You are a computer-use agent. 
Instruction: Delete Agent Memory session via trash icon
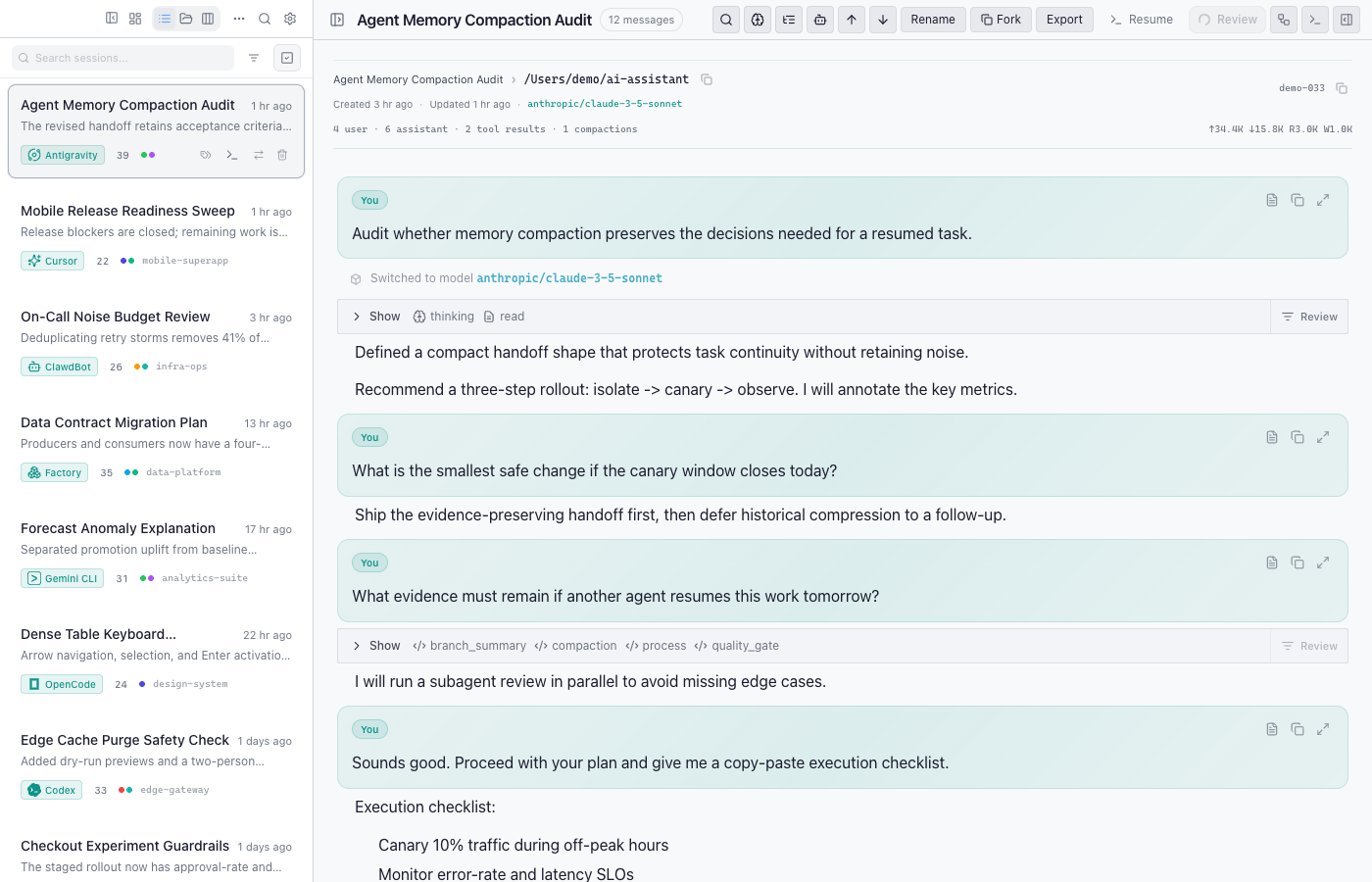pos(282,155)
